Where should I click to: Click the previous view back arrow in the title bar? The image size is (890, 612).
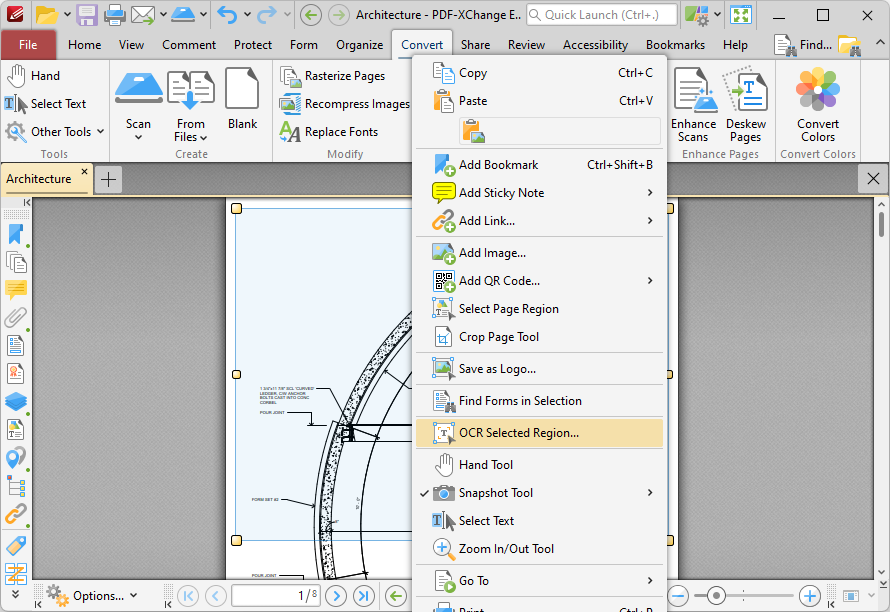click(310, 15)
